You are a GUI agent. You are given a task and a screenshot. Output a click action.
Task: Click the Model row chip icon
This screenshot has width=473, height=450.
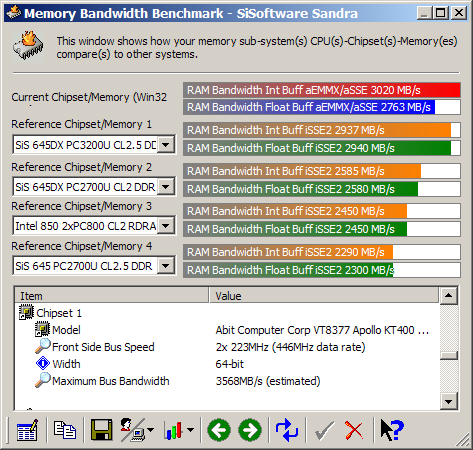pyautogui.click(x=42, y=329)
